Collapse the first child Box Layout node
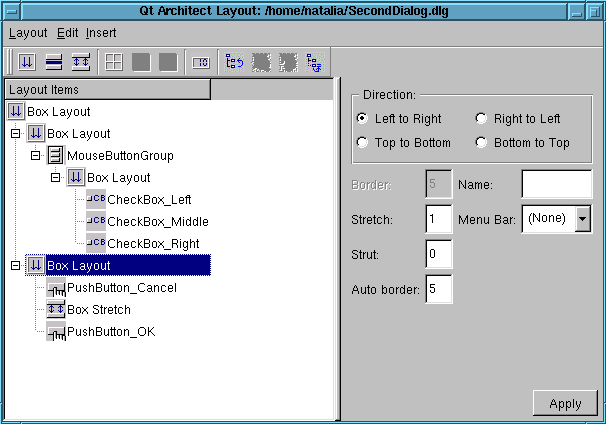 15,134
